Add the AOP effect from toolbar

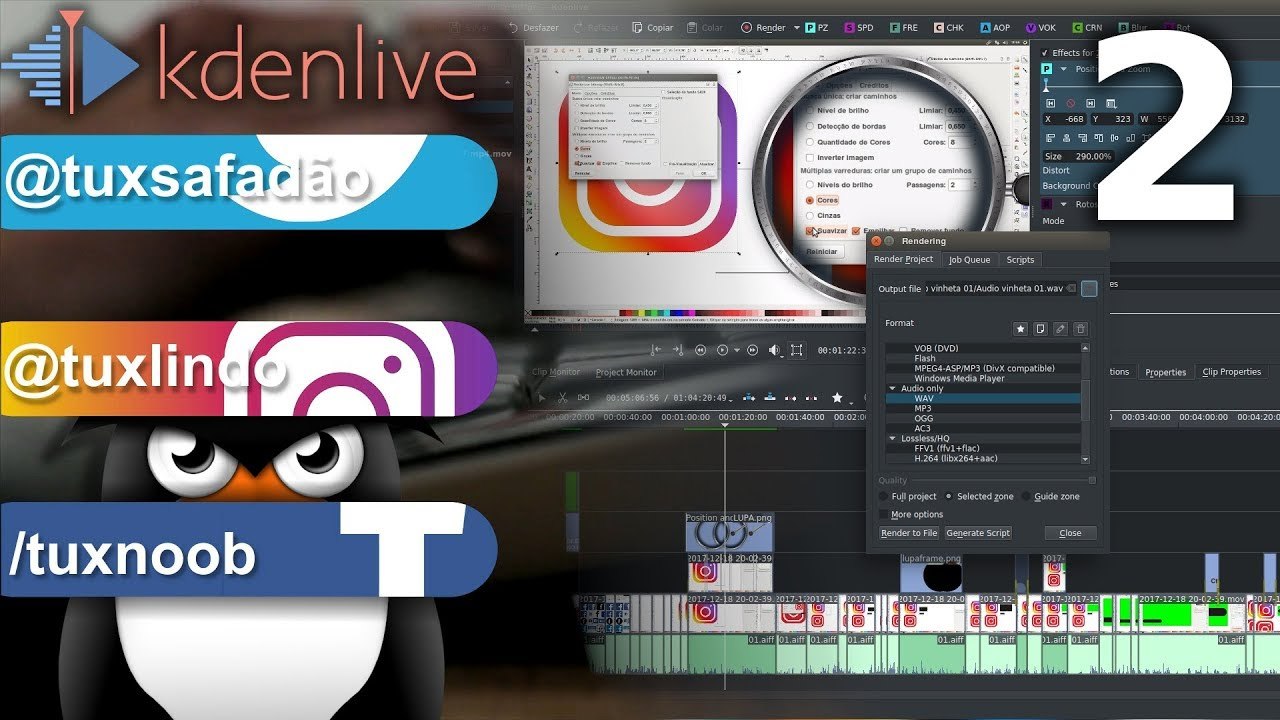[x=995, y=28]
